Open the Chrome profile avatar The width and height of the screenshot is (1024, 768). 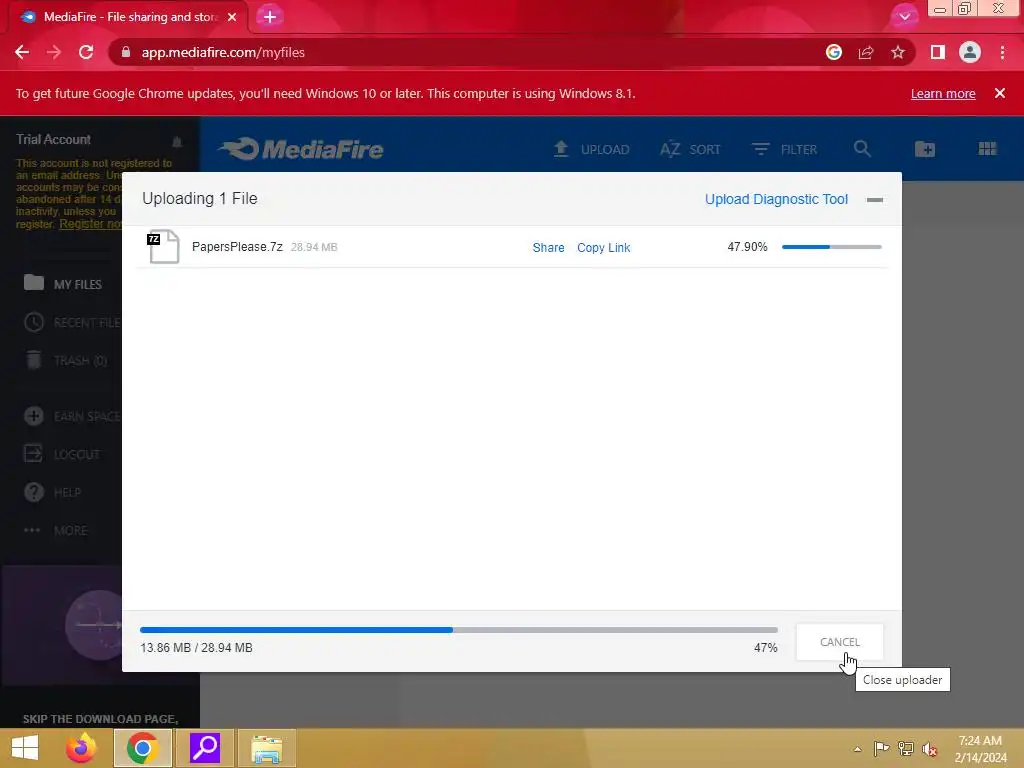coord(970,52)
